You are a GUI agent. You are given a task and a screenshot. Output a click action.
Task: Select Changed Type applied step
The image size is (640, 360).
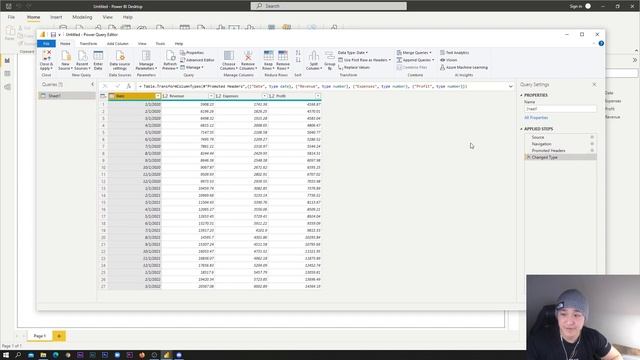coord(560,157)
